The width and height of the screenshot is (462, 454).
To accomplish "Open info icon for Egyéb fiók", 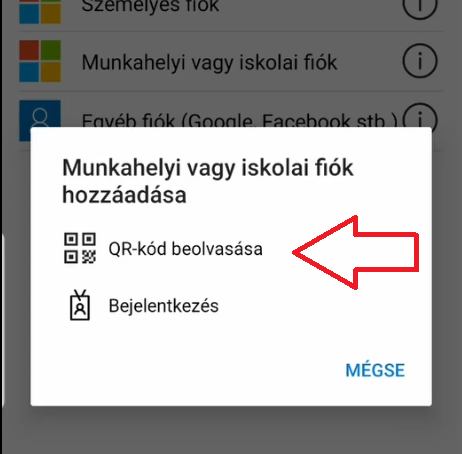I will pyautogui.click(x=420, y=116).
